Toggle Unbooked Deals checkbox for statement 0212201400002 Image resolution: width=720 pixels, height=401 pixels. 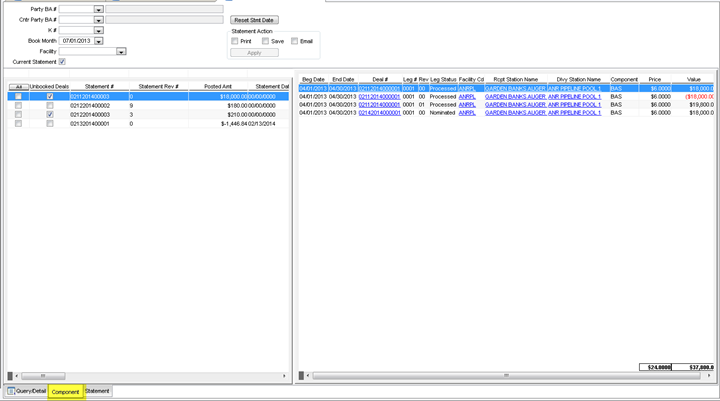(50, 106)
